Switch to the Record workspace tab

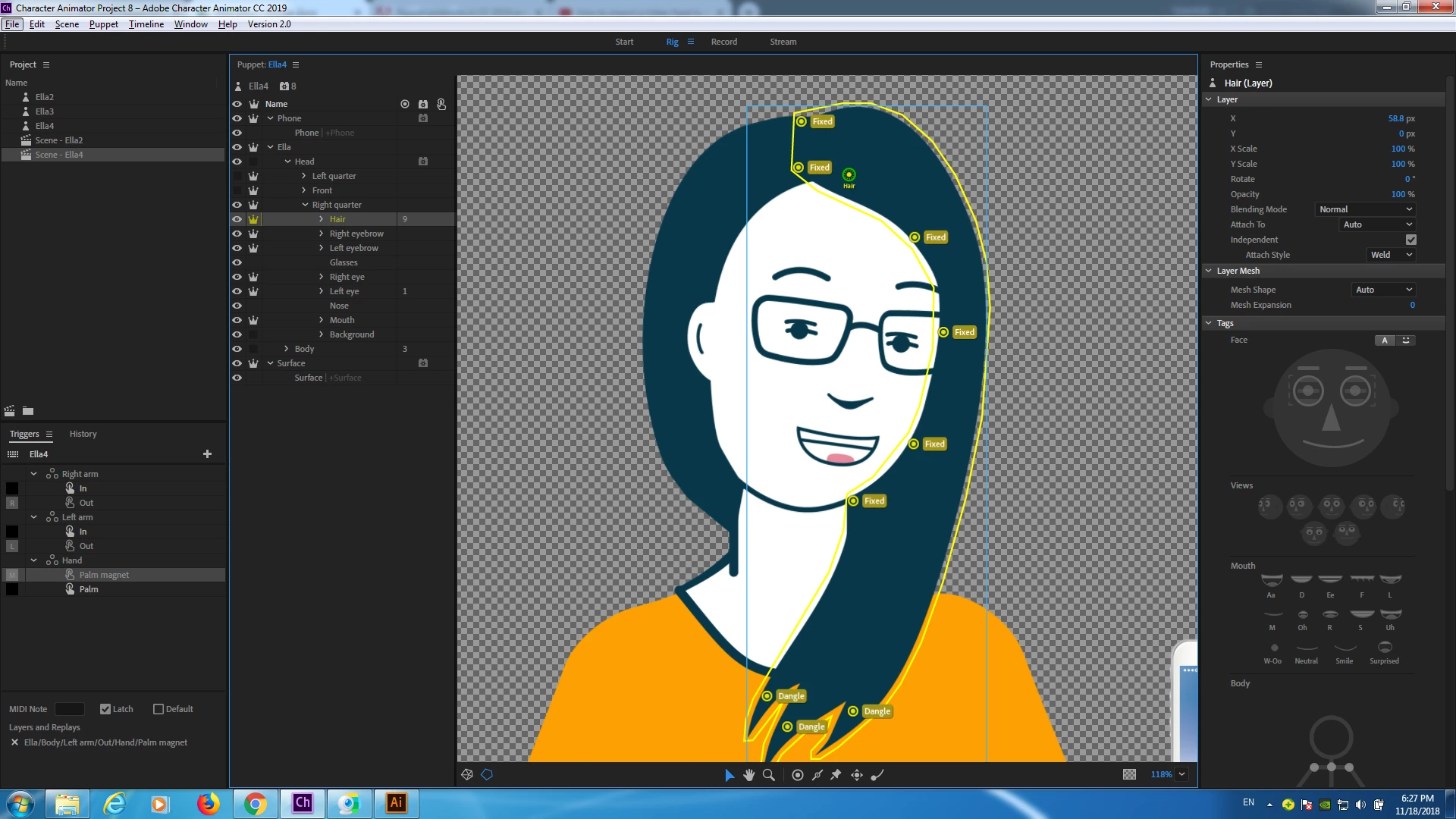click(x=723, y=42)
